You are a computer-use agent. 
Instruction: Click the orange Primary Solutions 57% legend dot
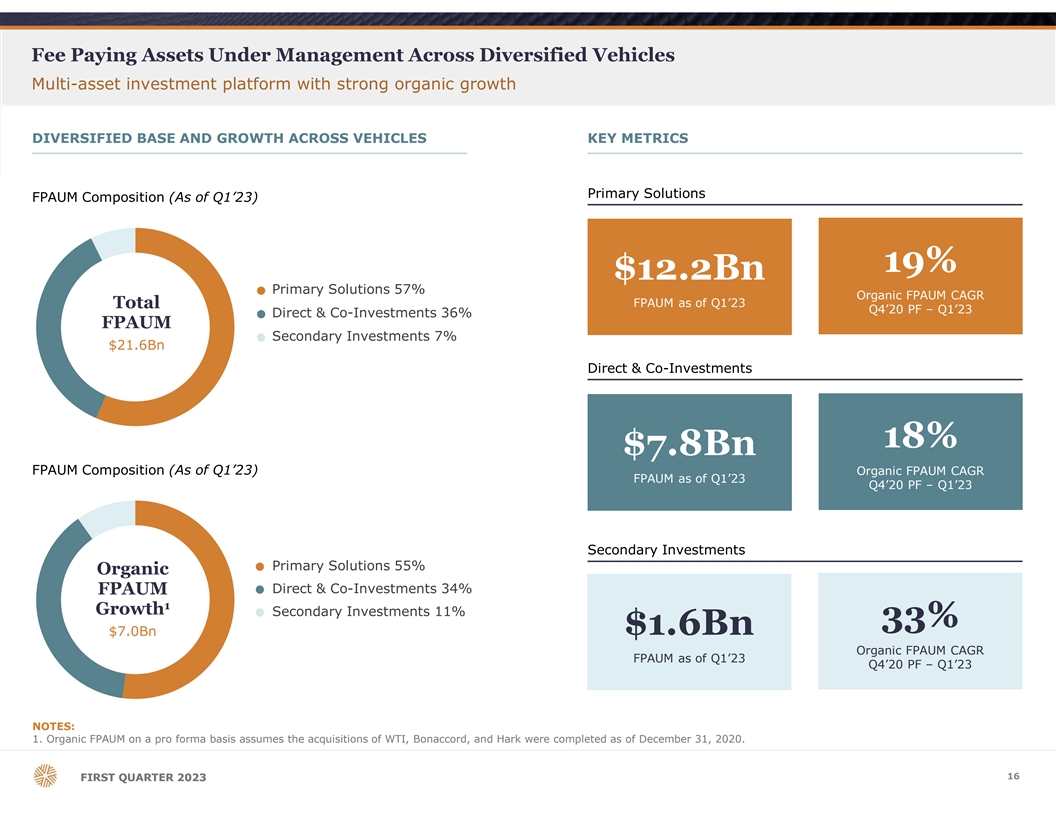click(x=261, y=291)
